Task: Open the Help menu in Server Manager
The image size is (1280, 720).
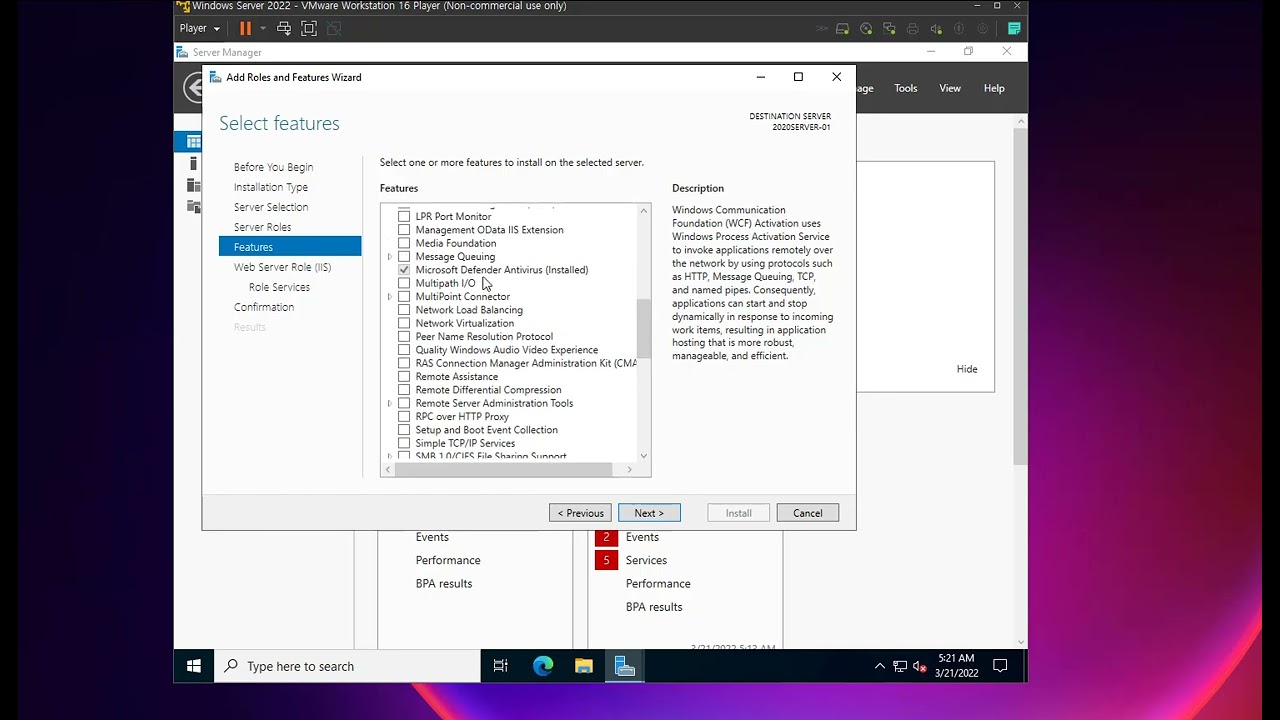Action: [x=994, y=88]
